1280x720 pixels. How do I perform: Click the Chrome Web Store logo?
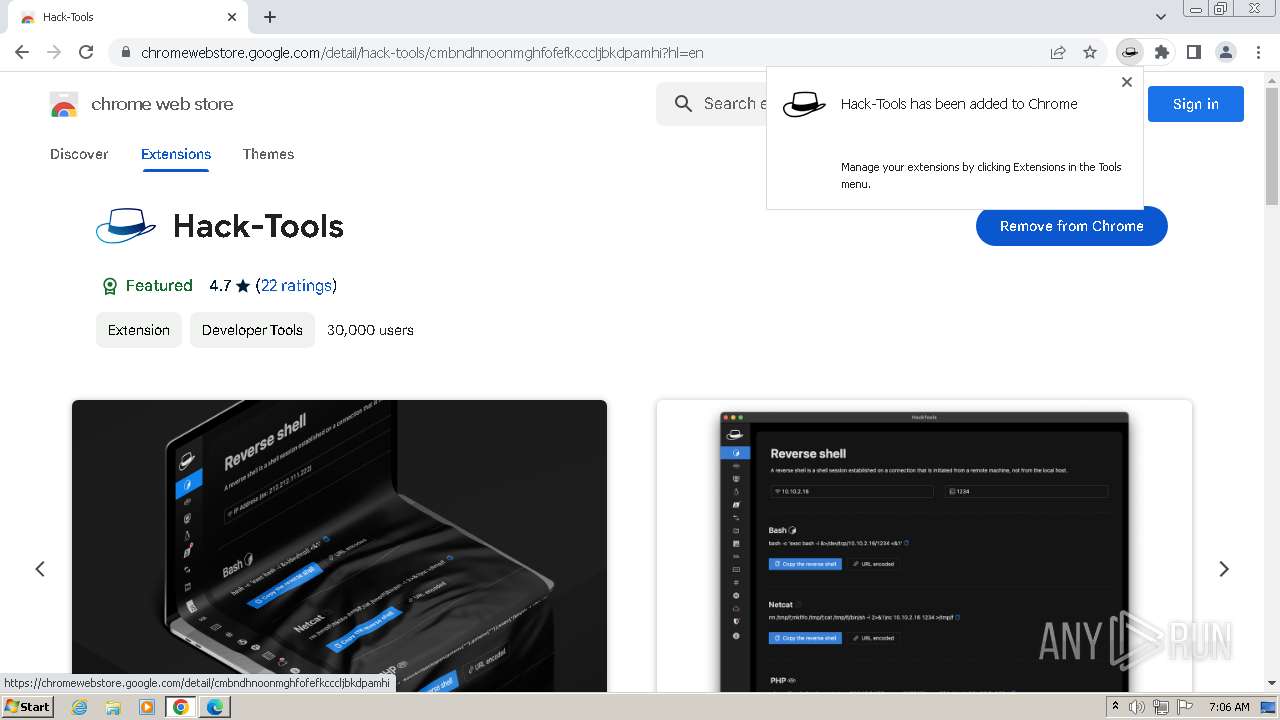pyautogui.click(x=64, y=104)
